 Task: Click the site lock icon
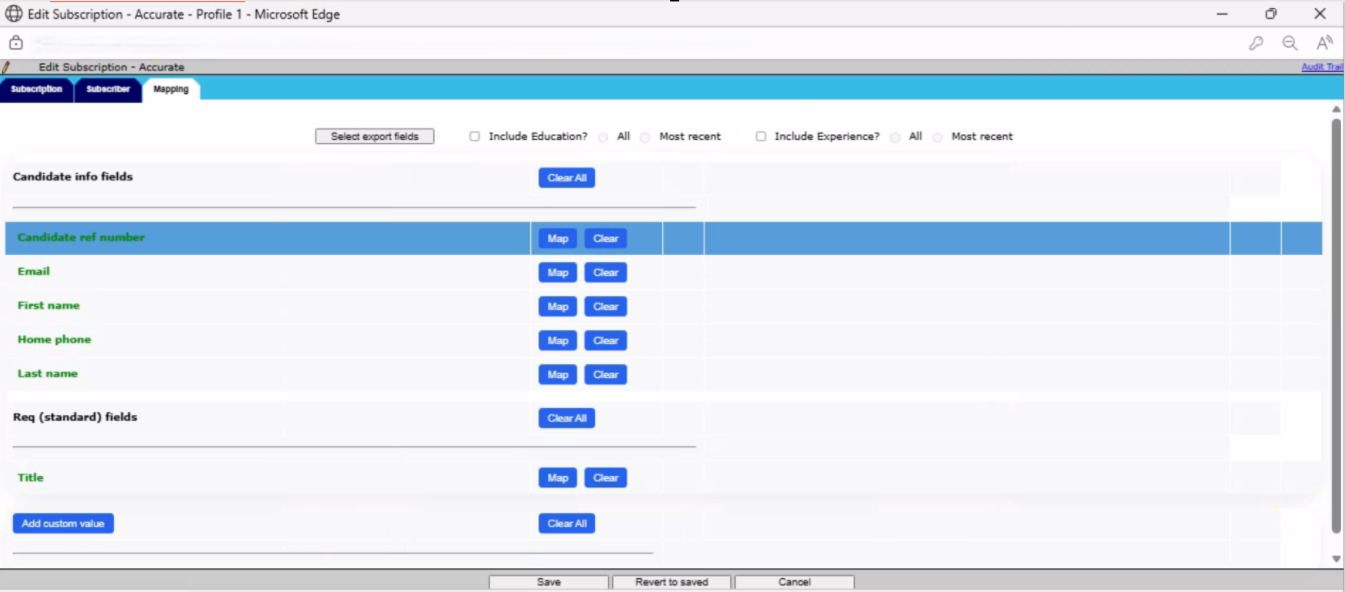[16, 43]
